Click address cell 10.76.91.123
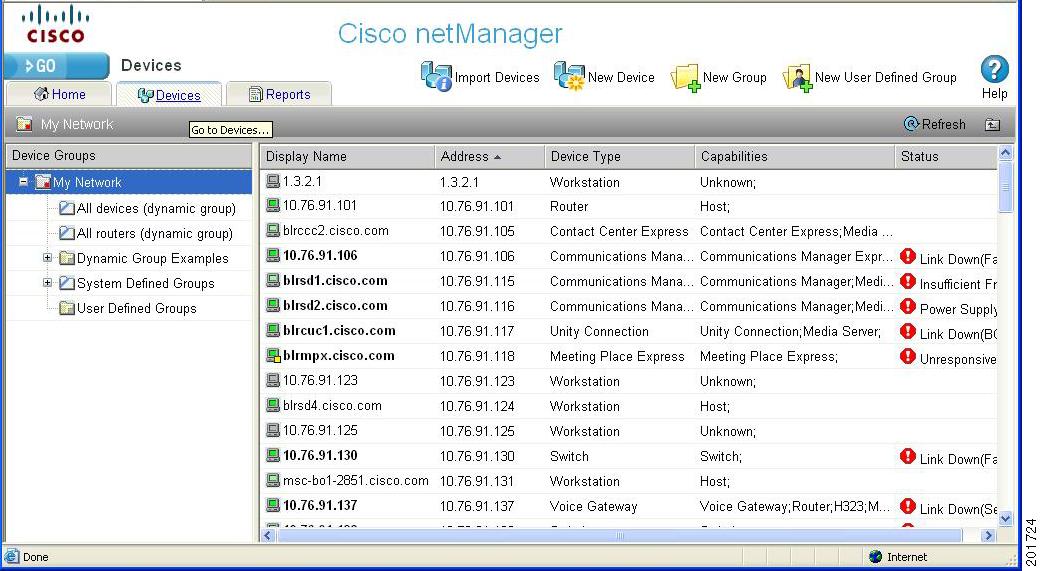Image resolution: width=1040 pixels, height=571 pixels. [477, 381]
